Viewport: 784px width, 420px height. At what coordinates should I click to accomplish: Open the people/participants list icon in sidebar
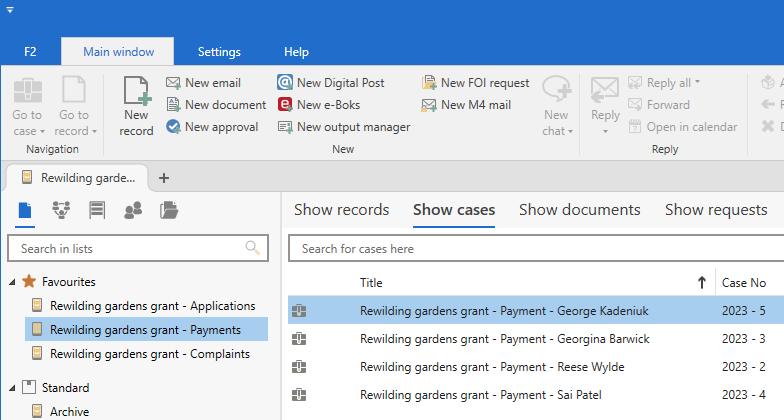pyautogui.click(x=133, y=210)
